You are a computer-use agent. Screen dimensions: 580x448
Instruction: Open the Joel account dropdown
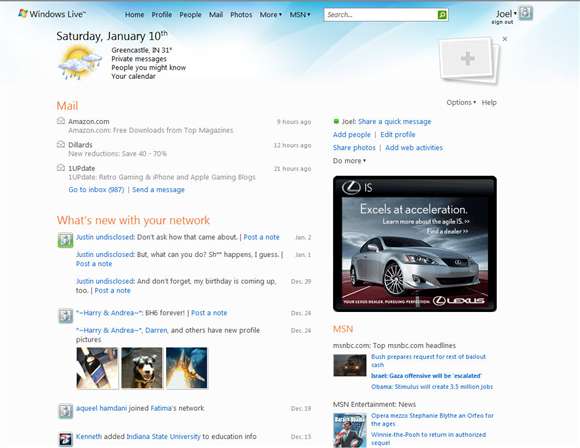[506, 14]
